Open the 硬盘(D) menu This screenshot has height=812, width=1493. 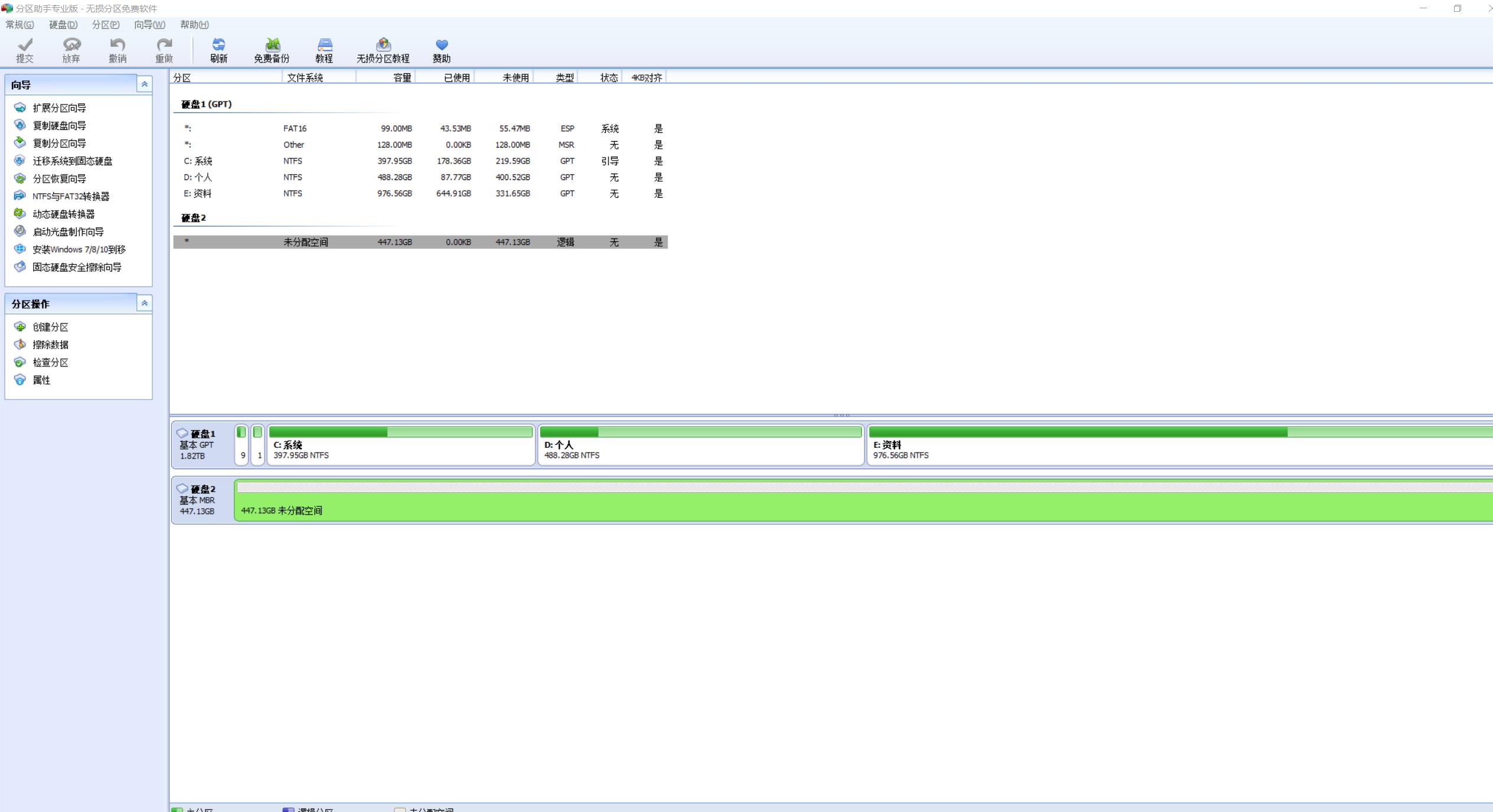click(63, 25)
